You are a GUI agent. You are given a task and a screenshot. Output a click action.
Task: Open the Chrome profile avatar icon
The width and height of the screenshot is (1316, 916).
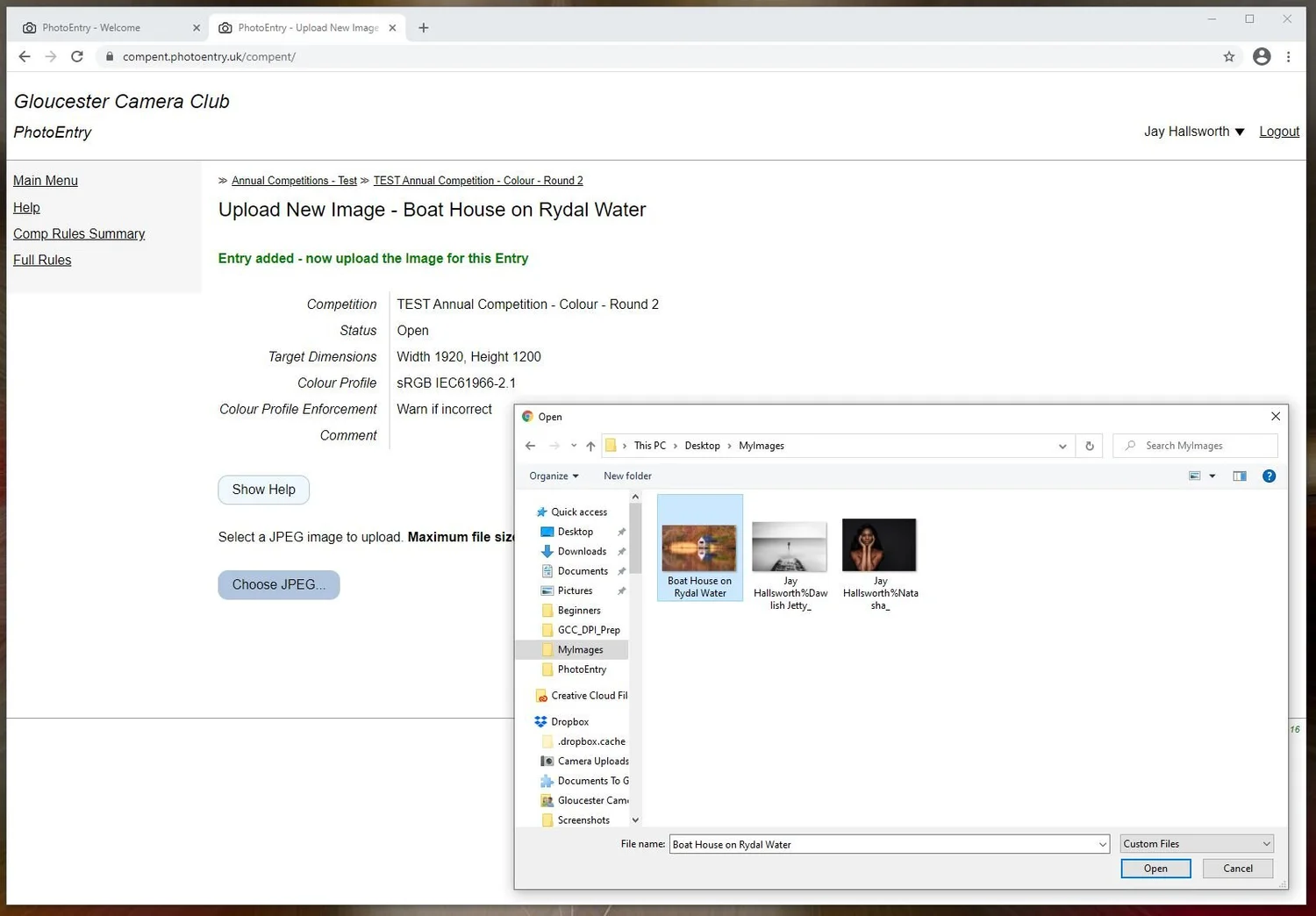pyautogui.click(x=1262, y=56)
